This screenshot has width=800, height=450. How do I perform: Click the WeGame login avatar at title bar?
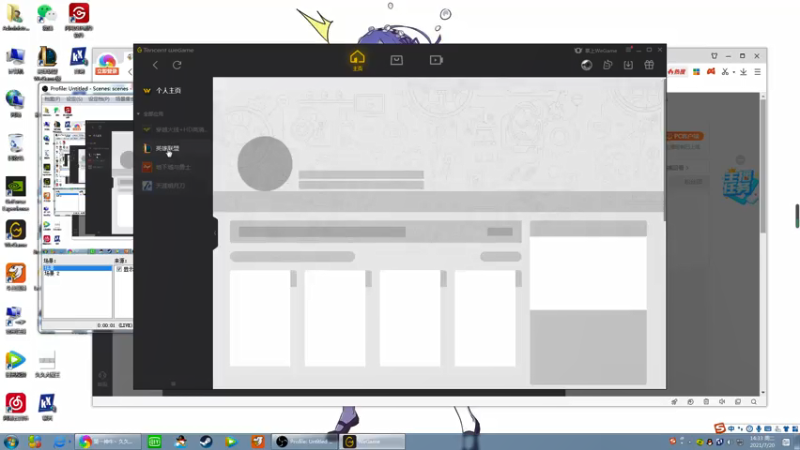tap(578, 51)
